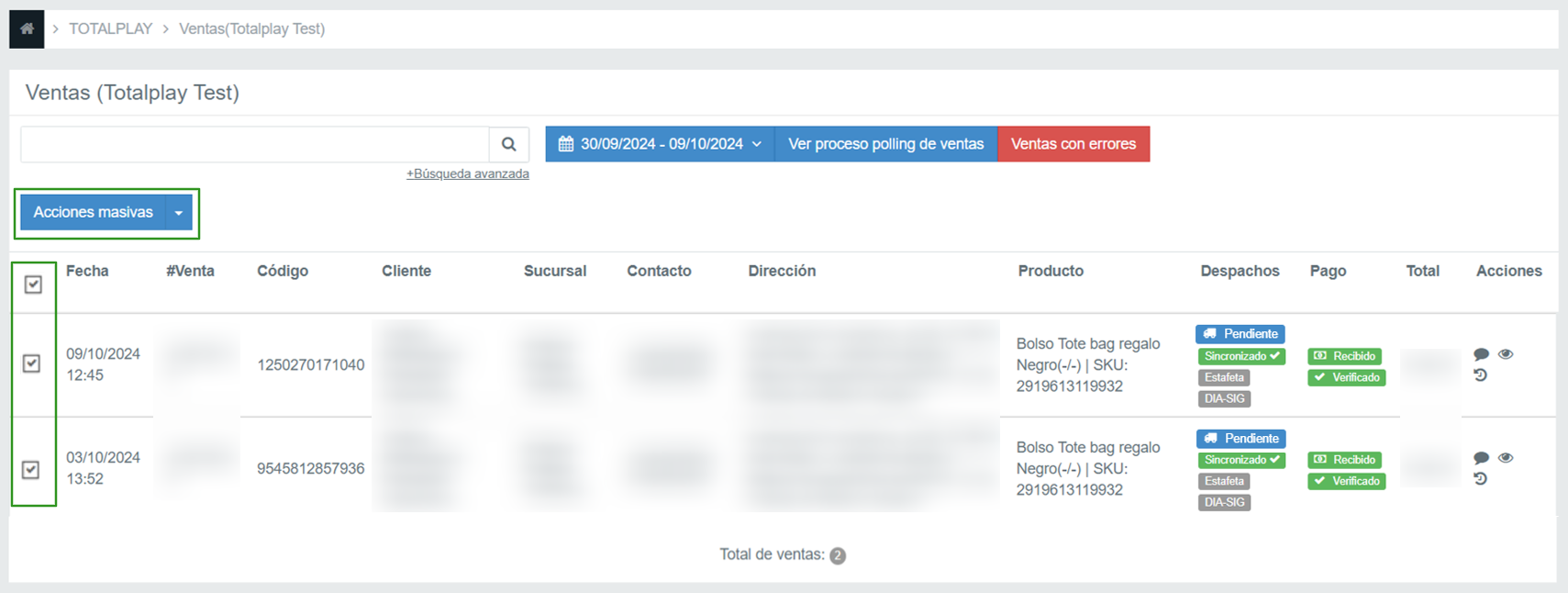
Task: Open comment icon for sale 9545812857936
Action: (1481, 458)
